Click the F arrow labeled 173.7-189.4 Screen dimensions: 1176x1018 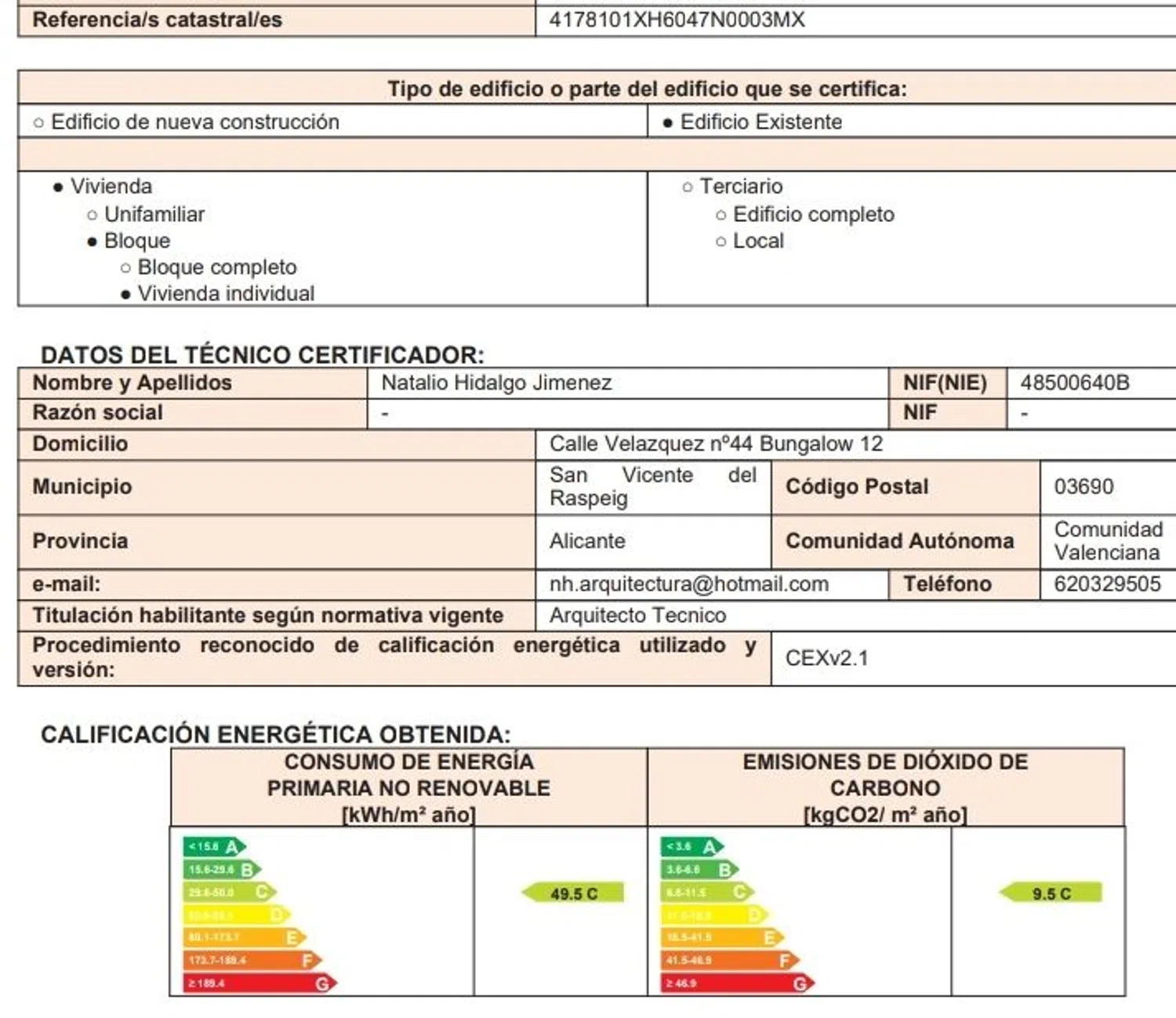(252, 961)
